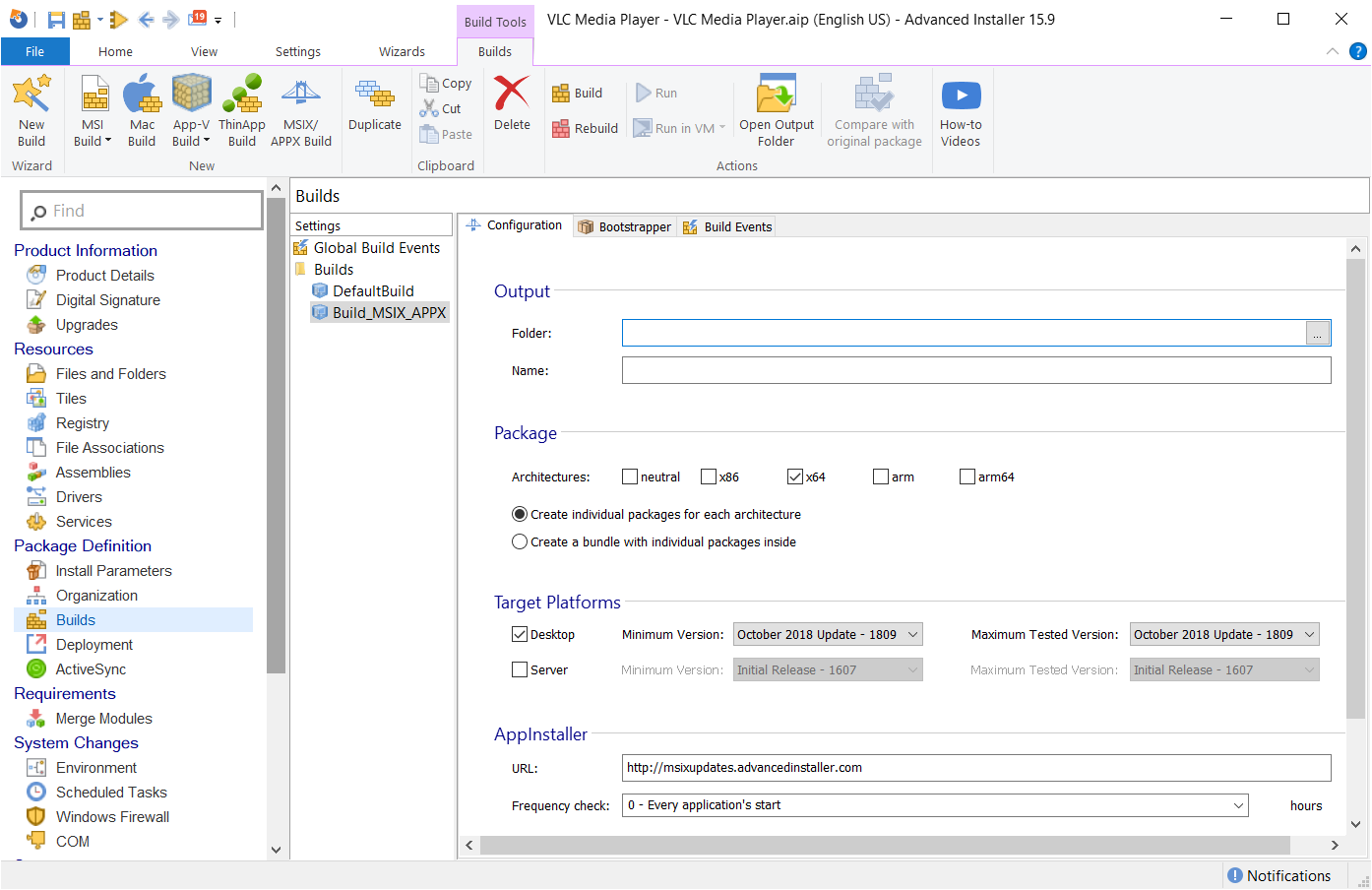Uncheck the x64 architecture

tap(795, 477)
